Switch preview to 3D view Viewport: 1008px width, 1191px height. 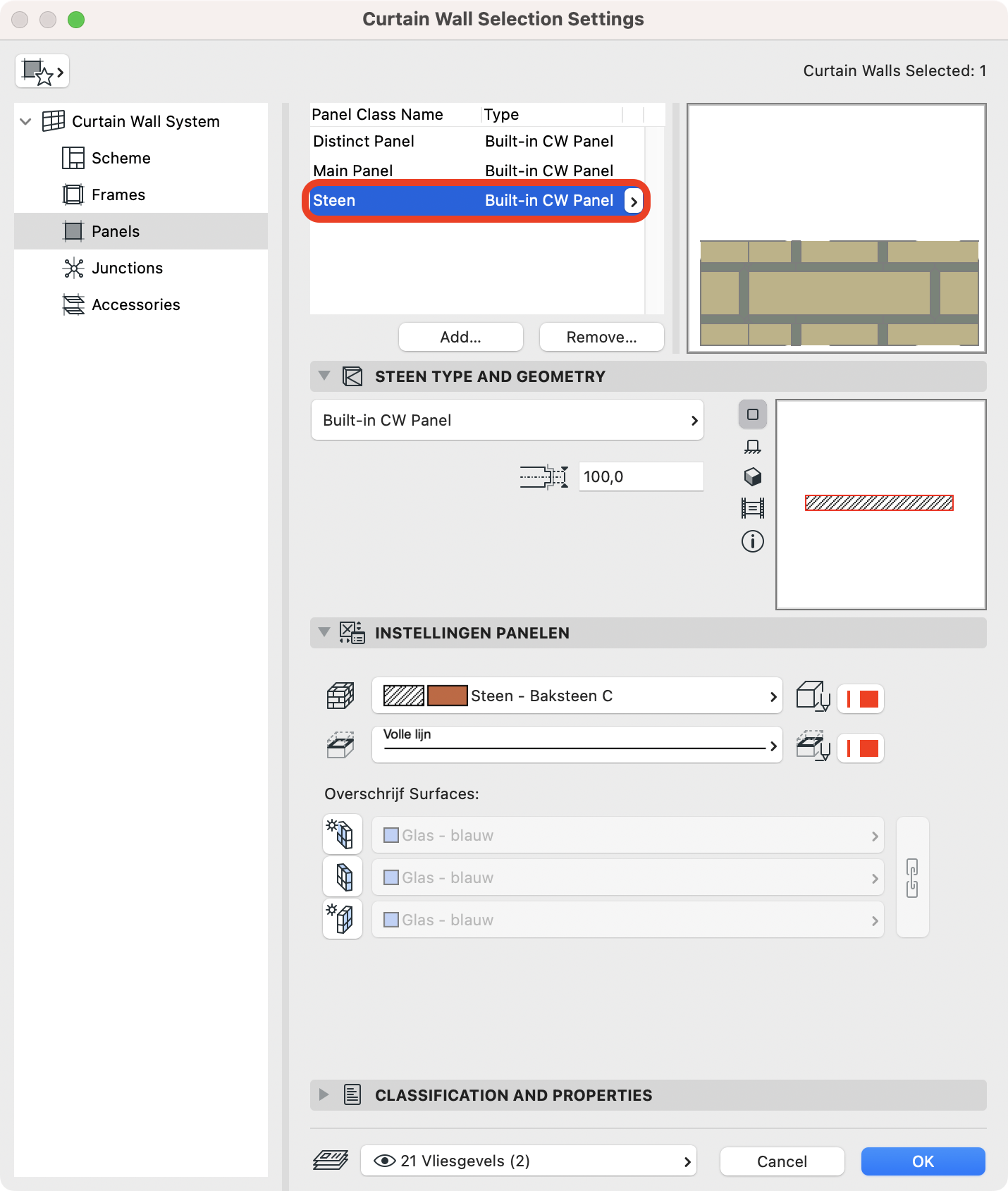tap(753, 477)
